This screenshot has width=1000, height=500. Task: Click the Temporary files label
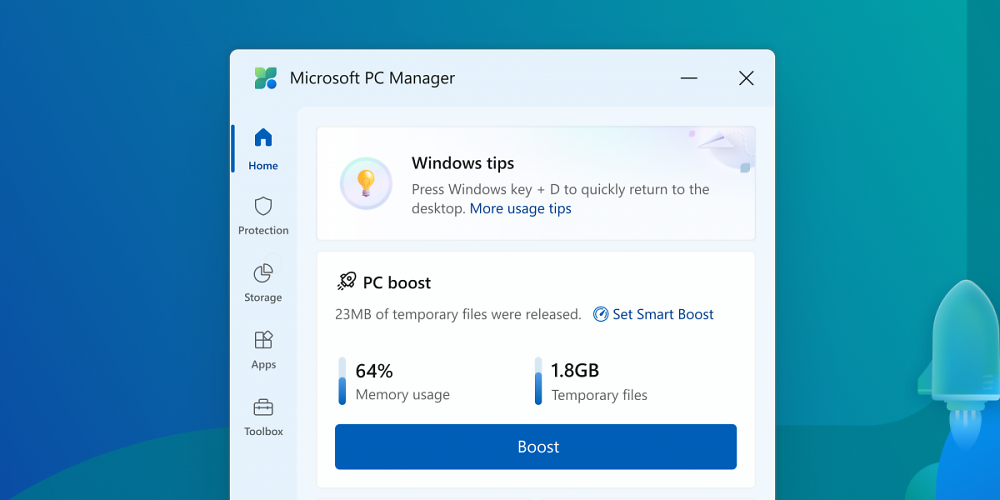click(x=599, y=395)
